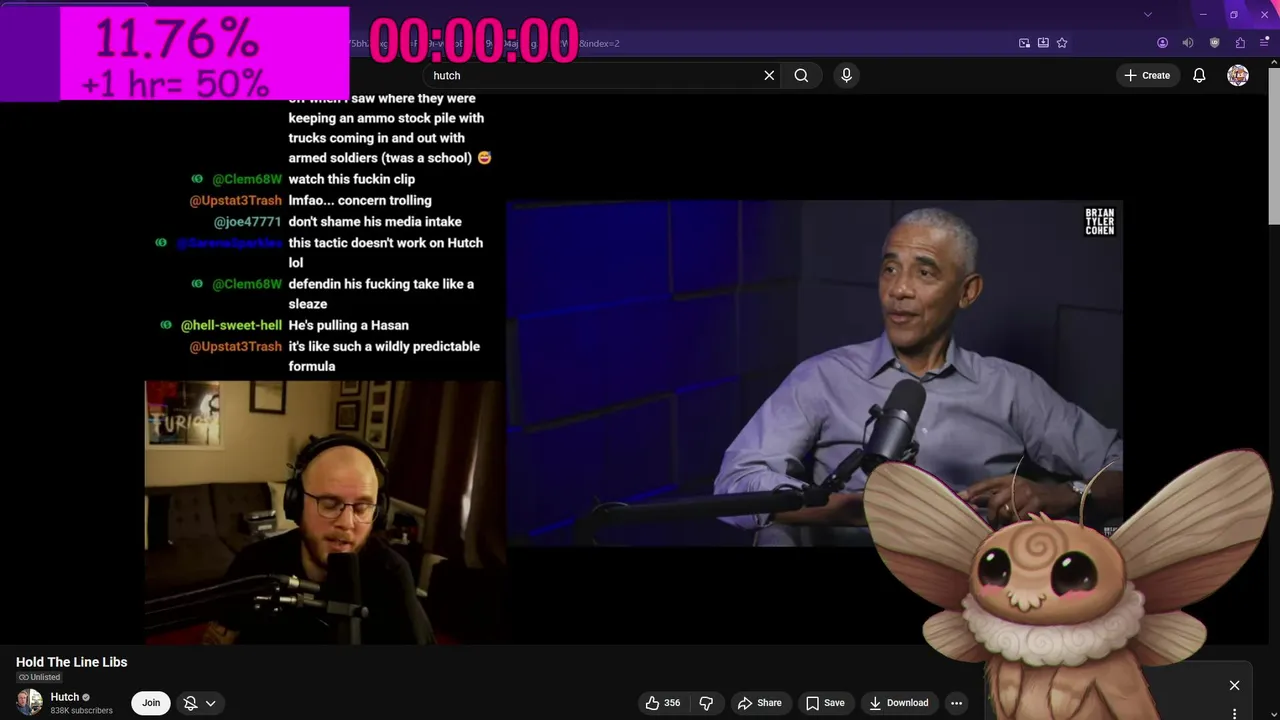This screenshot has width=1280, height=720.
Task: Bookmark this page with the star icon
Action: pyautogui.click(x=1062, y=43)
